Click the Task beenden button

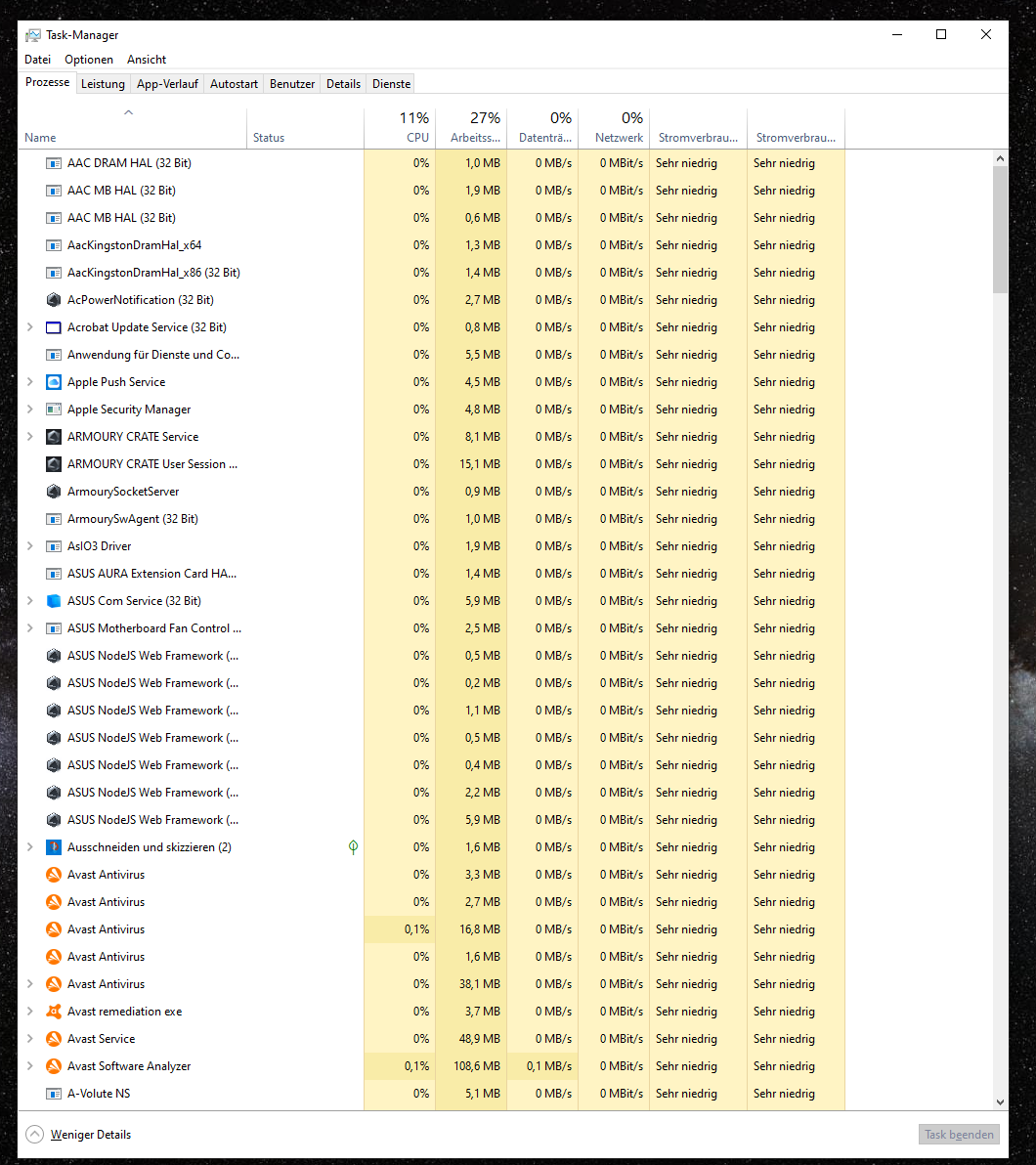tap(959, 1135)
